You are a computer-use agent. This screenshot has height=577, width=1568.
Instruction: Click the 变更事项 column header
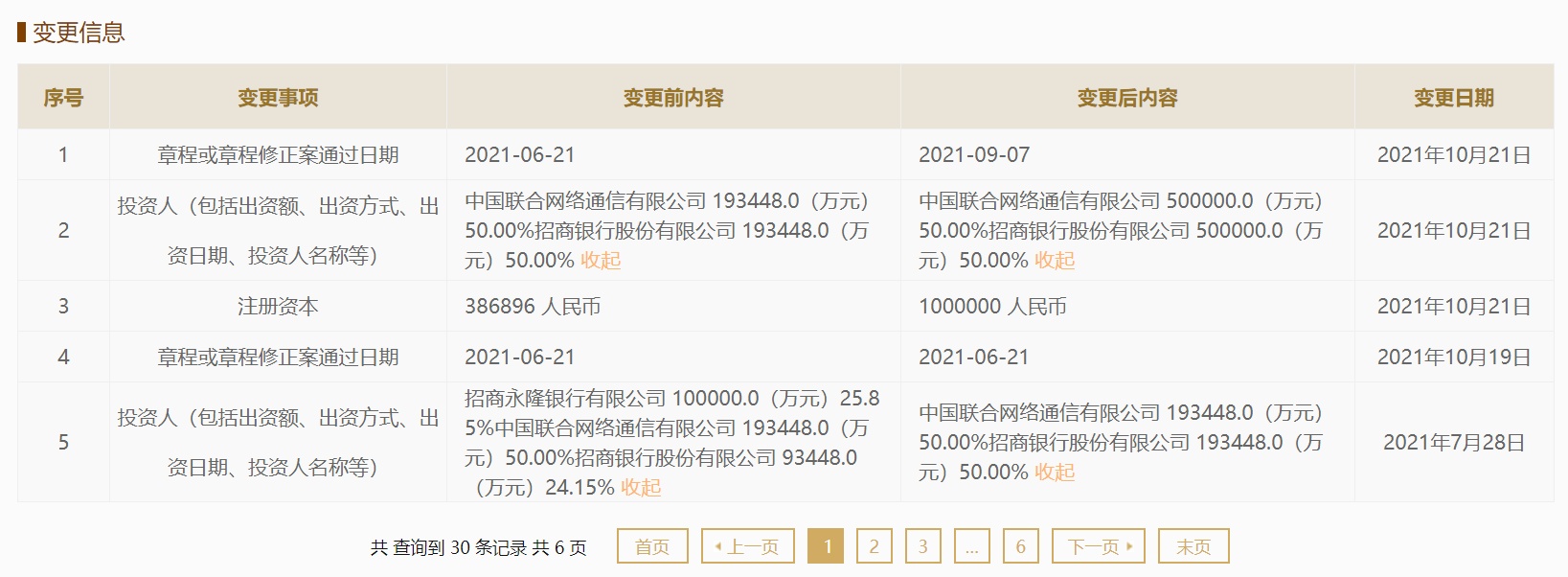[x=278, y=98]
